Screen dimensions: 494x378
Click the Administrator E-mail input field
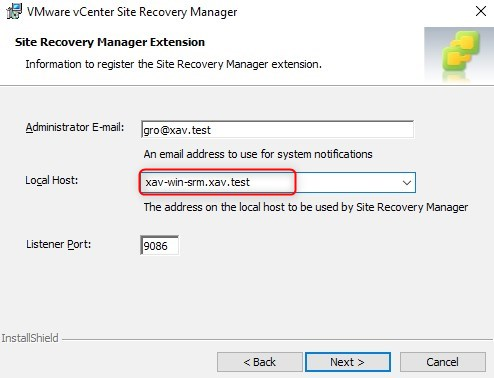(x=277, y=130)
